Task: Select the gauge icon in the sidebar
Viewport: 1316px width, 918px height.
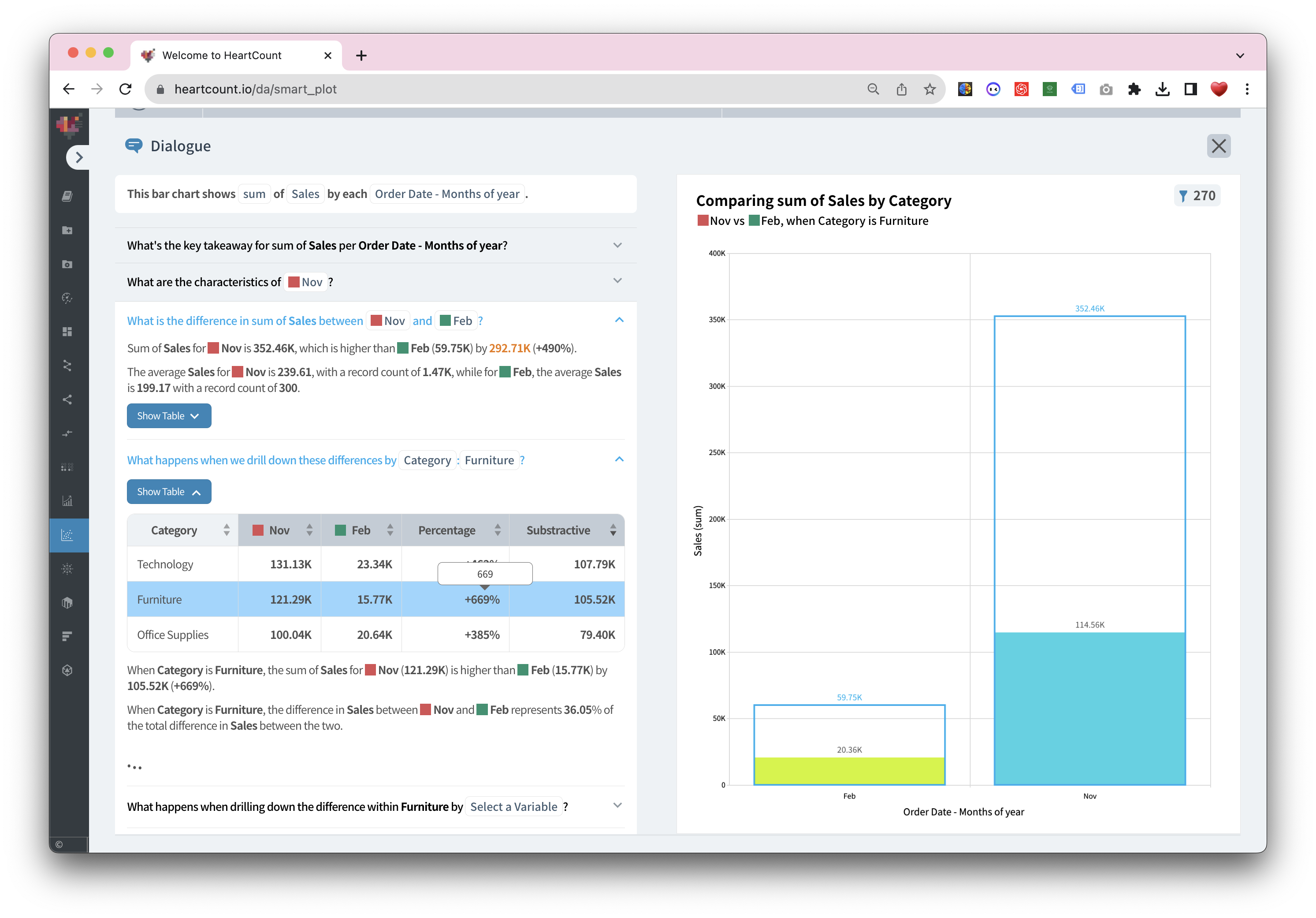Action: [67, 298]
